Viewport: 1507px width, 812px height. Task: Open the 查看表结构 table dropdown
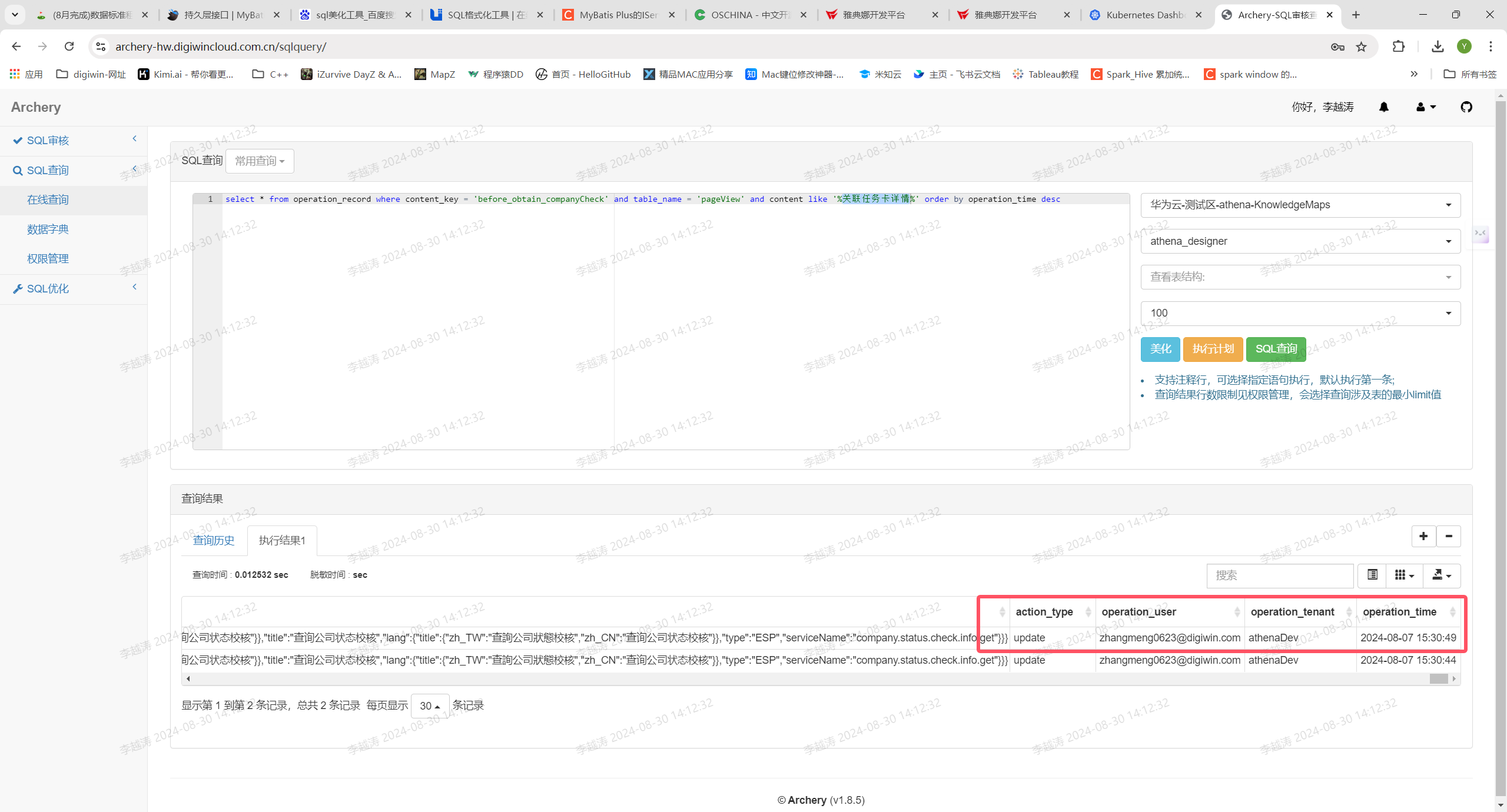1300,277
